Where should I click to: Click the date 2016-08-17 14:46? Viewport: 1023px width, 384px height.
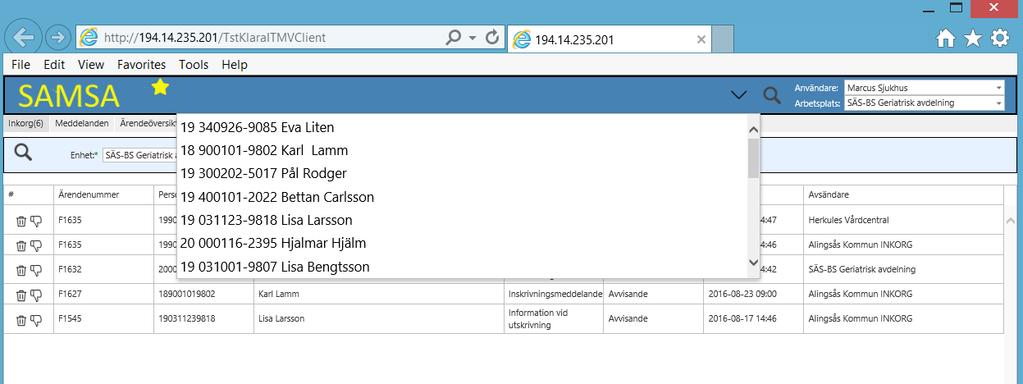(x=743, y=319)
